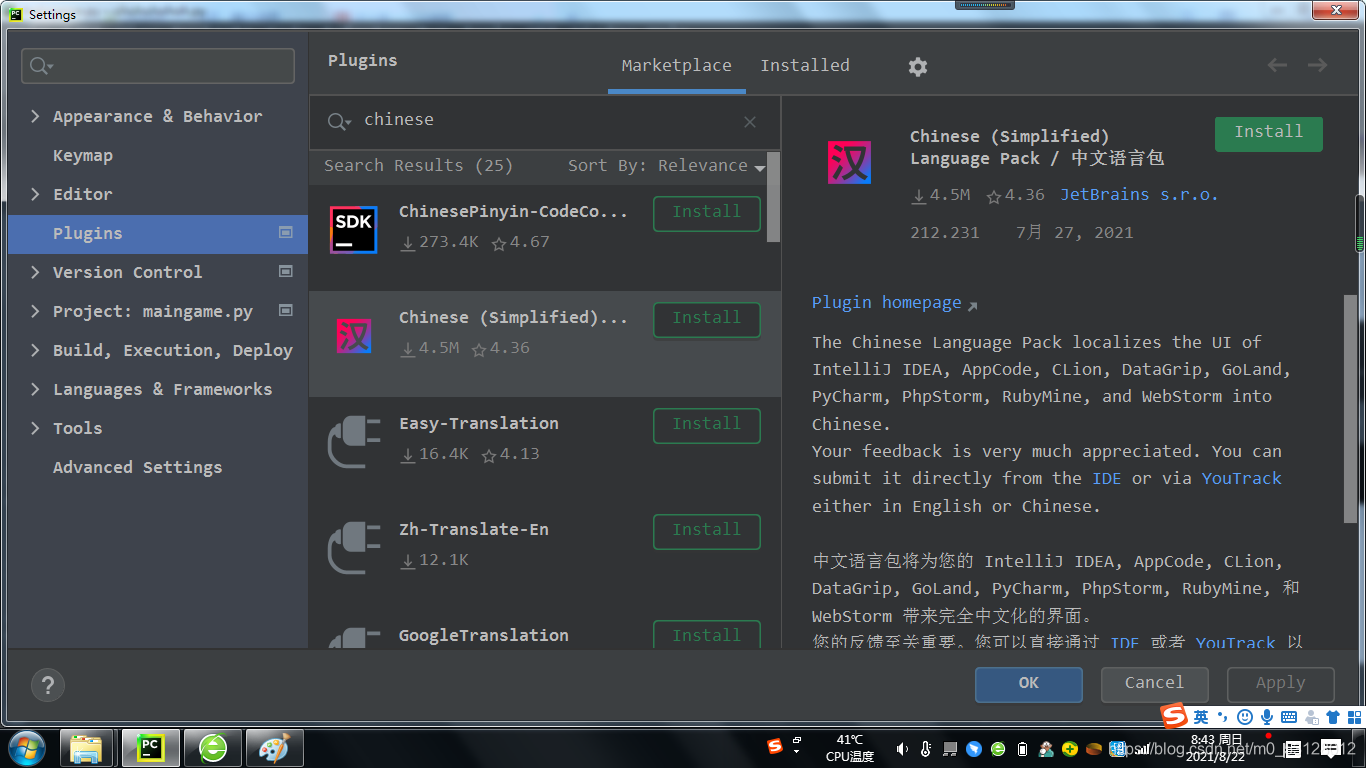Open the green browser icon on taskbar
1366x768 pixels.
pyautogui.click(x=213, y=748)
